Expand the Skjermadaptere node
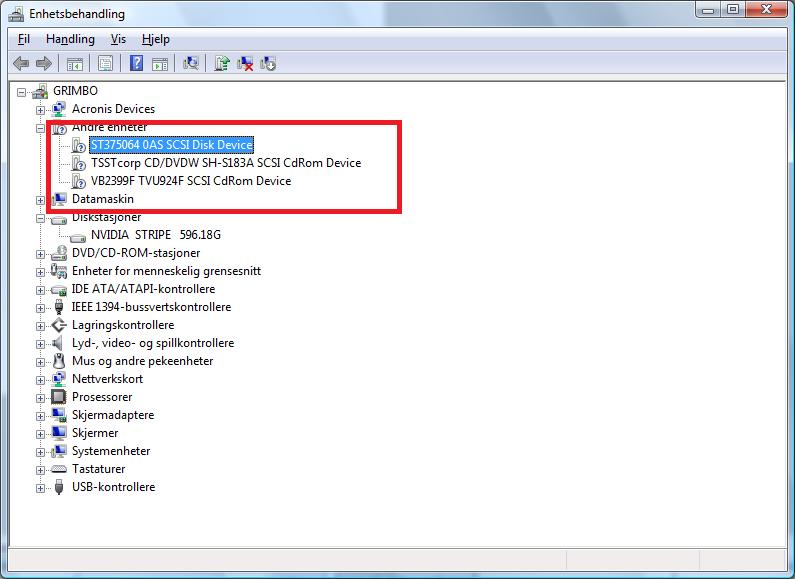This screenshot has width=795, height=579. click(40, 416)
